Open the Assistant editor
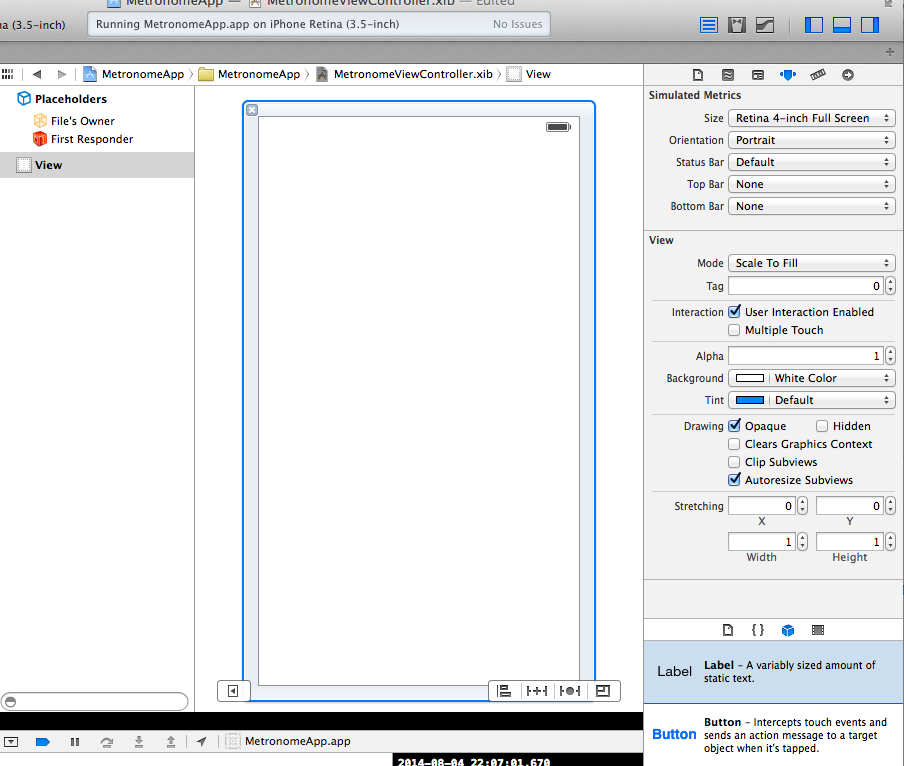 [737, 25]
